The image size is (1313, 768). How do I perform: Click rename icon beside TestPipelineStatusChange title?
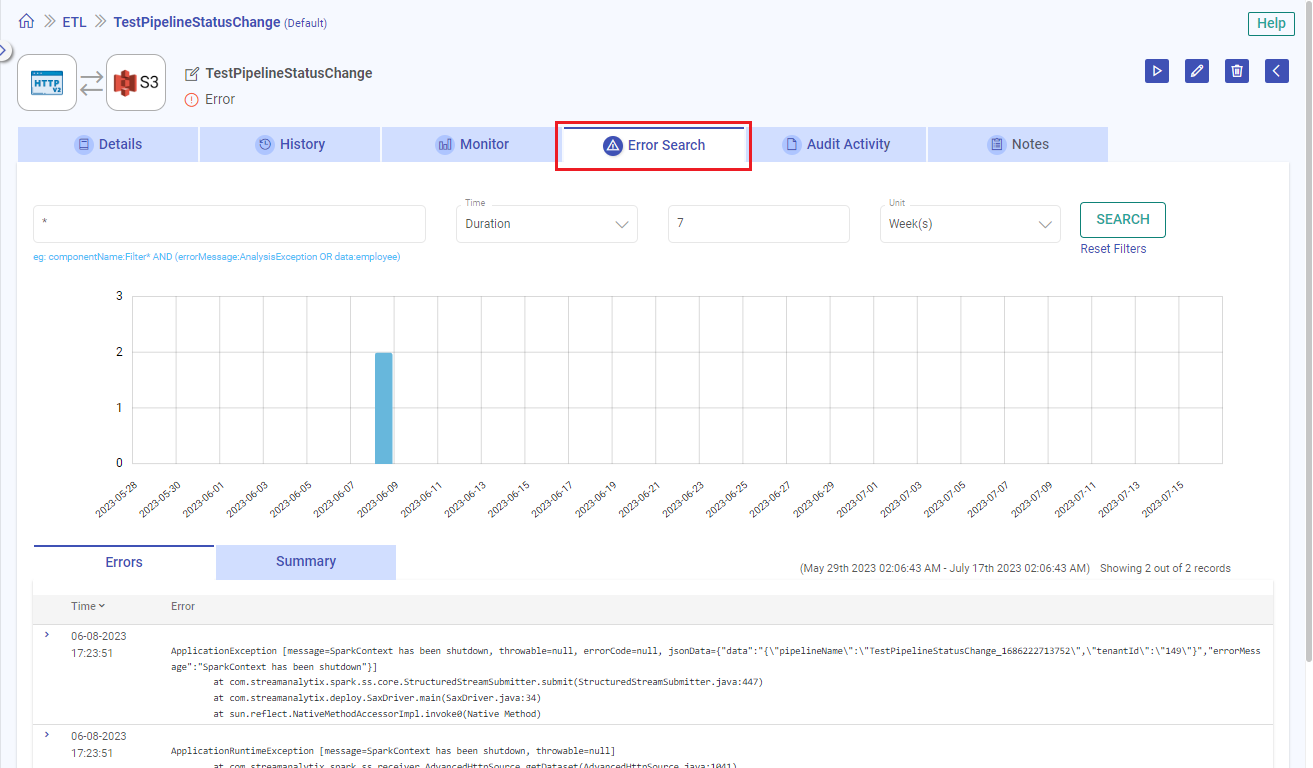click(192, 74)
